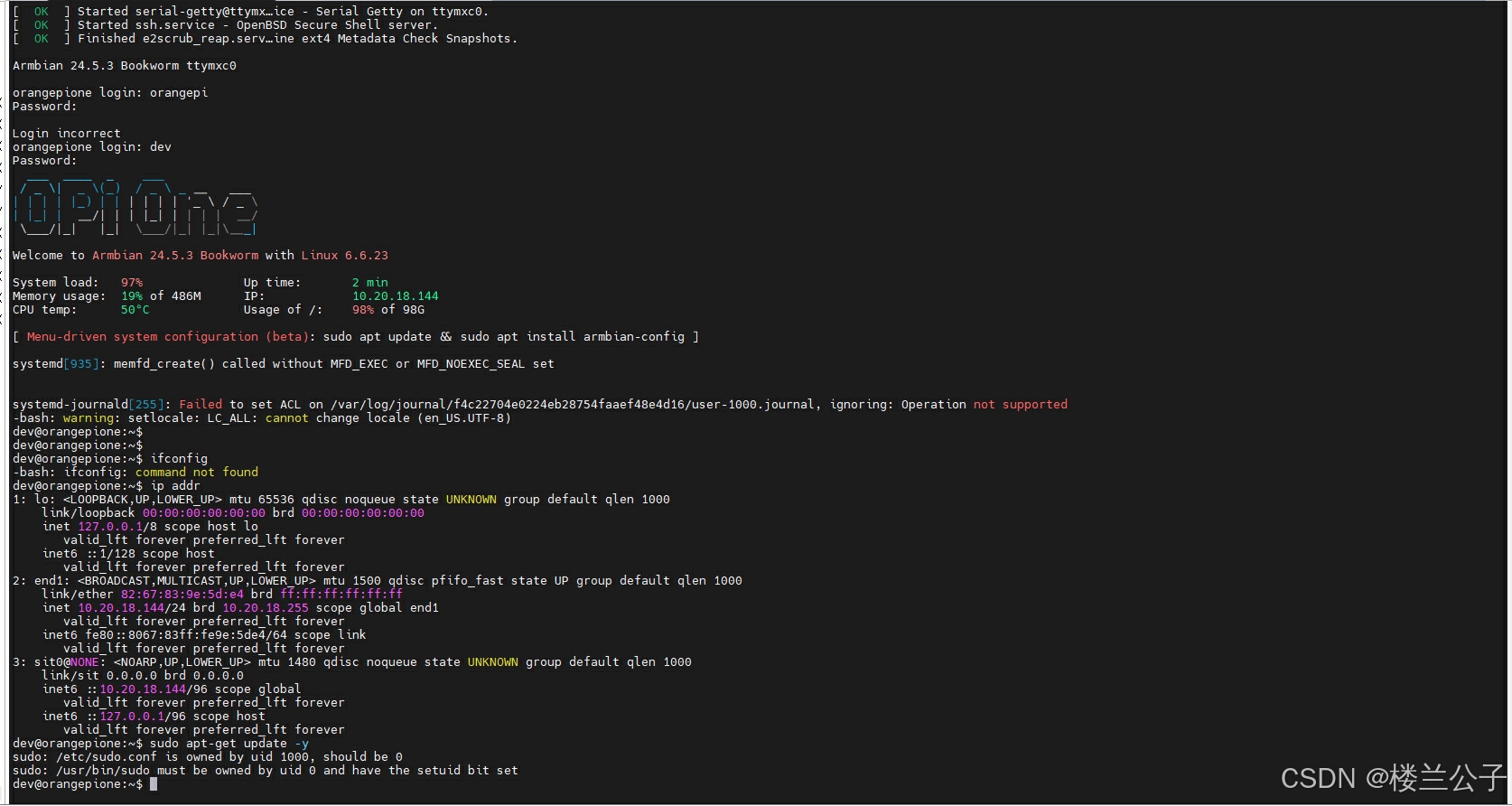Click the 'Linux 6.6.23' kernel version text
The height and width of the screenshot is (806, 1512).
[x=345, y=256]
